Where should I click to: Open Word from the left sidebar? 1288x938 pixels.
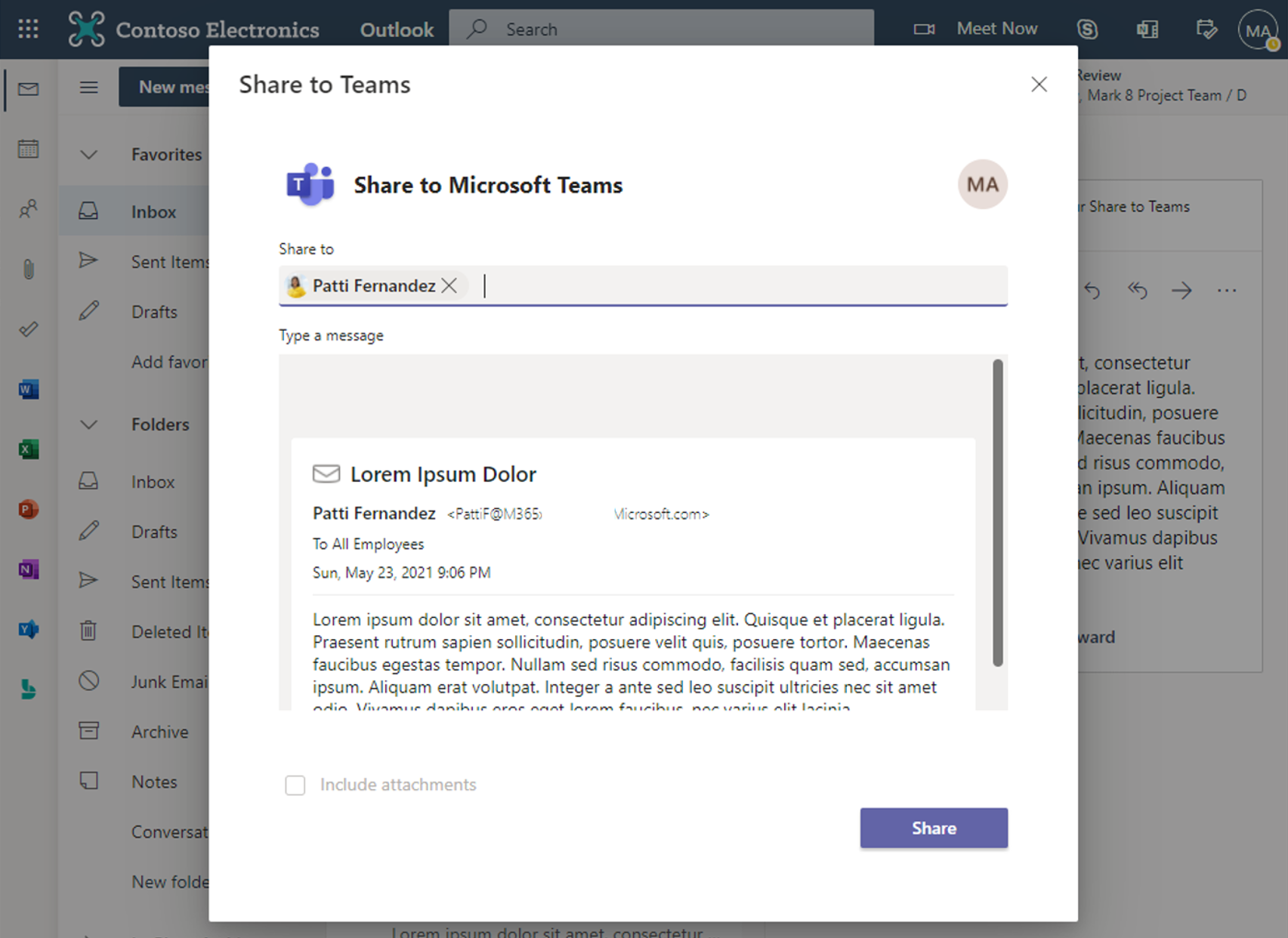pos(28,389)
